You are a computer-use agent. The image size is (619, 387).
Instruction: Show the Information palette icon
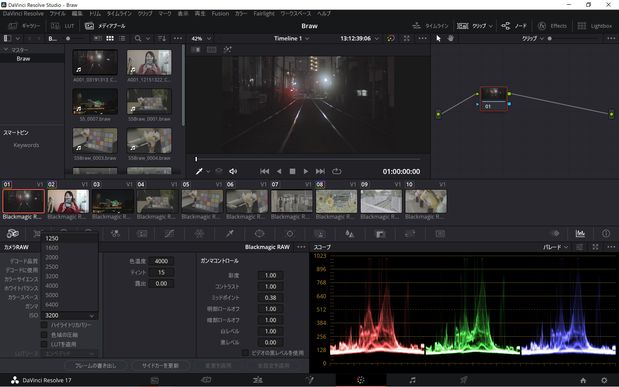coord(606,233)
